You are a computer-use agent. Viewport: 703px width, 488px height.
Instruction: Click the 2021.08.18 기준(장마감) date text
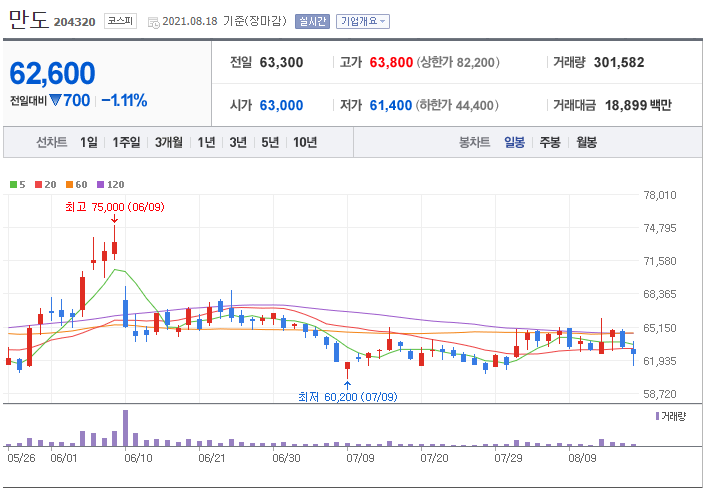[224, 21]
